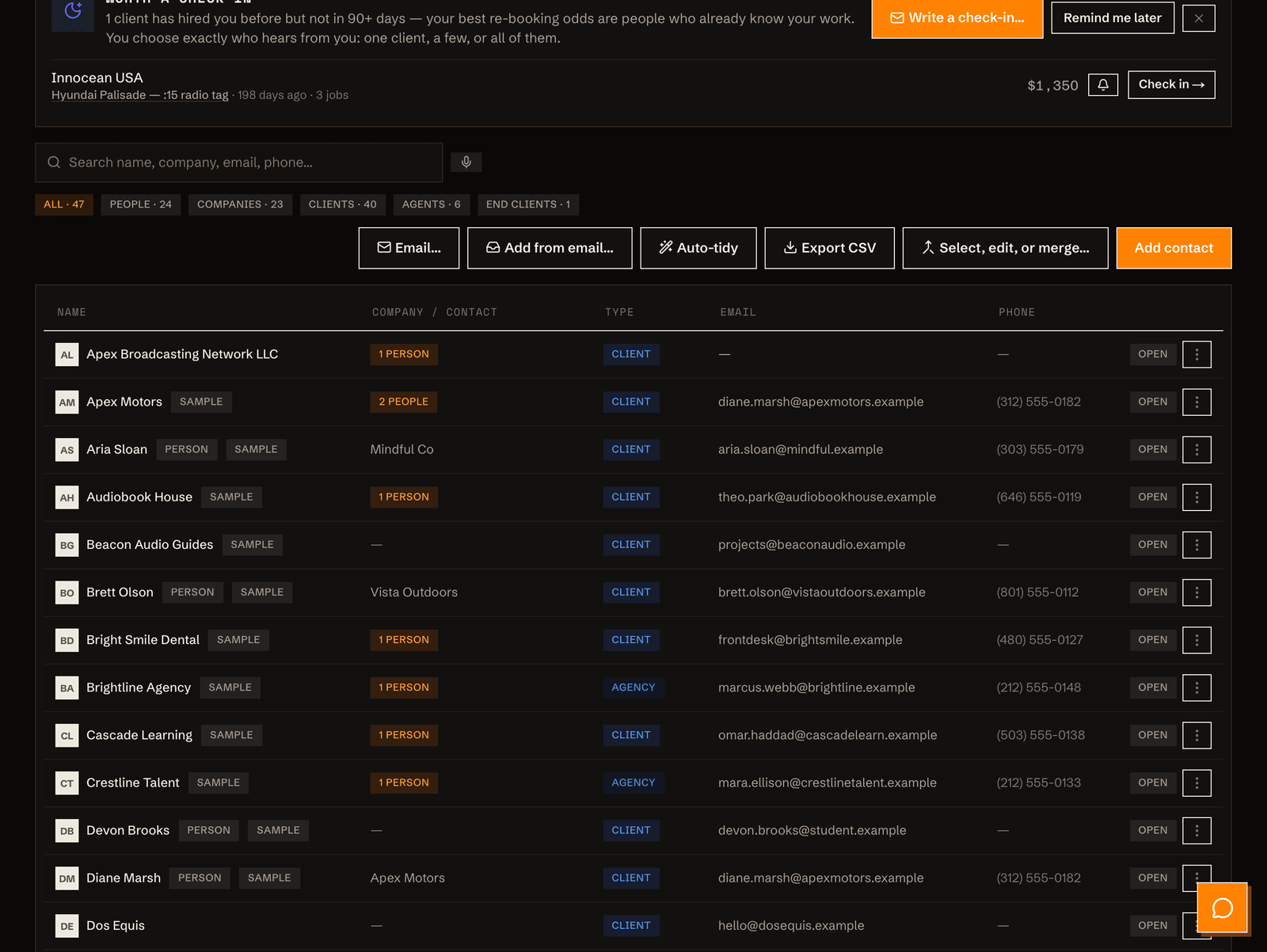Show End Clients 1 filter
The width and height of the screenshot is (1267, 952).
[x=528, y=204]
